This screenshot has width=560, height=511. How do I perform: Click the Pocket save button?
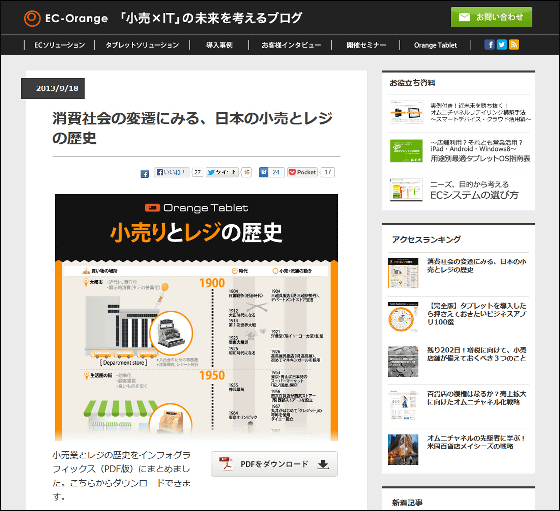302,172
